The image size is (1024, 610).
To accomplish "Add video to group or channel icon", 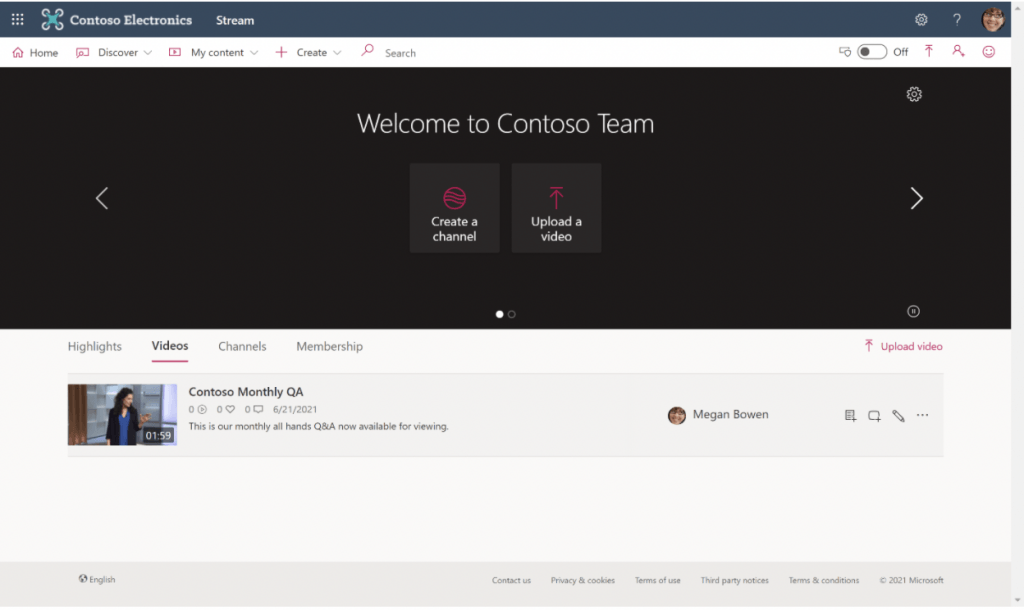I will pyautogui.click(x=874, y=415).
